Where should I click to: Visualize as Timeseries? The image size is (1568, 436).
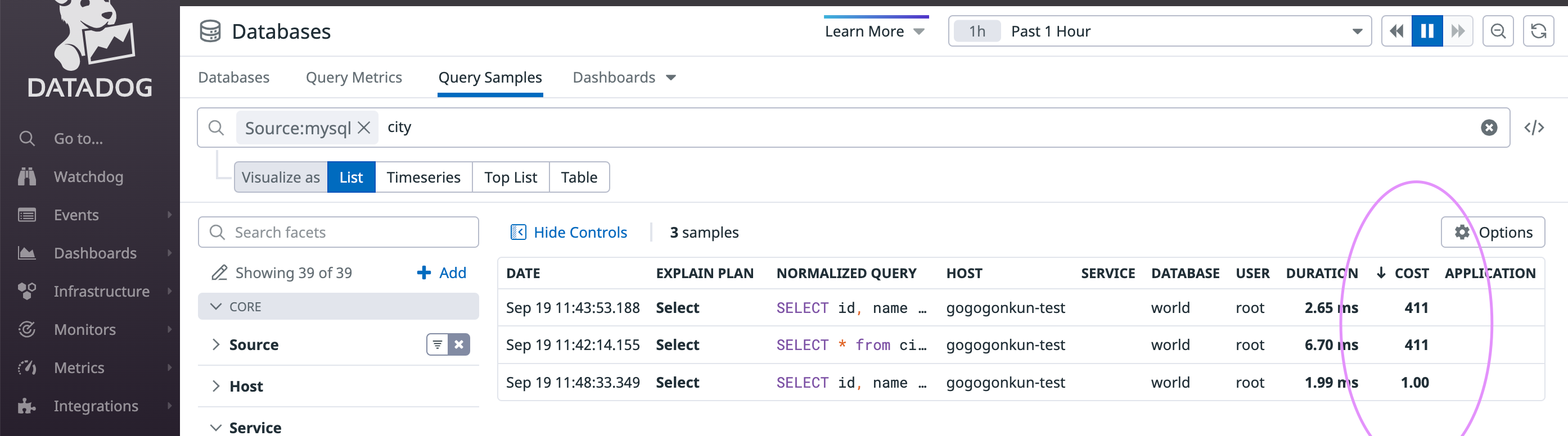tap(423, 177)
